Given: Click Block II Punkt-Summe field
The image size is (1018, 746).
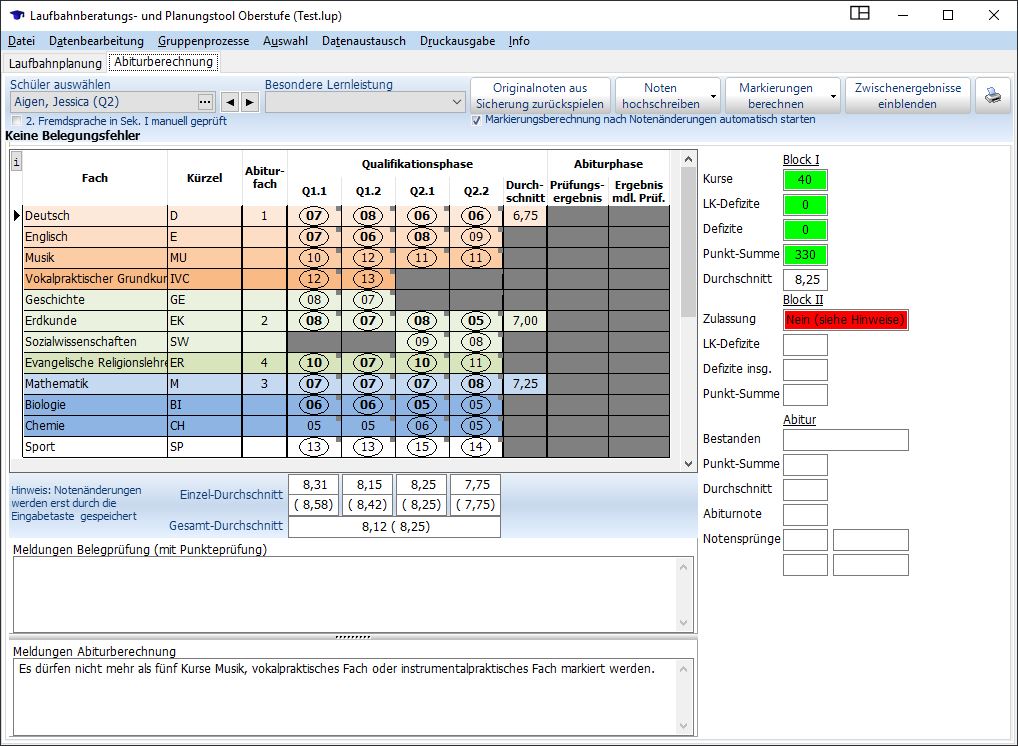Looking at the screenshot, I should [x=805, y=394].
